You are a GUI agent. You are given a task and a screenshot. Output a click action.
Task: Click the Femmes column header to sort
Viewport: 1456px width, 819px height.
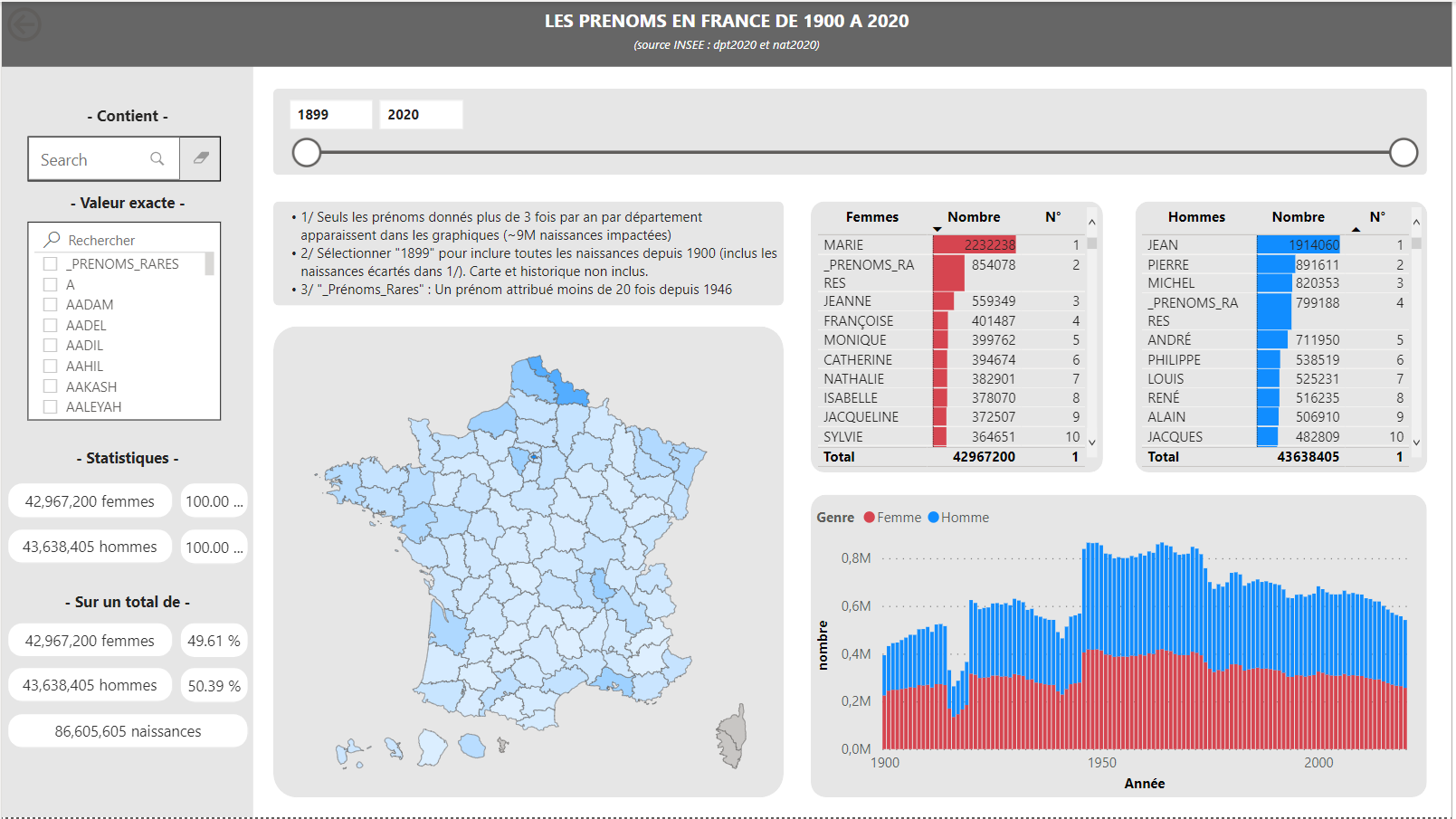pos(873,217)
